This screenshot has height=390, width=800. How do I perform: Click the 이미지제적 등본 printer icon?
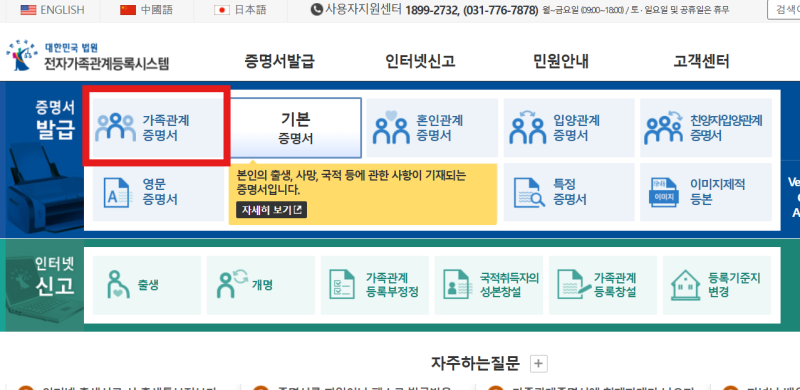tap(664, 192)
